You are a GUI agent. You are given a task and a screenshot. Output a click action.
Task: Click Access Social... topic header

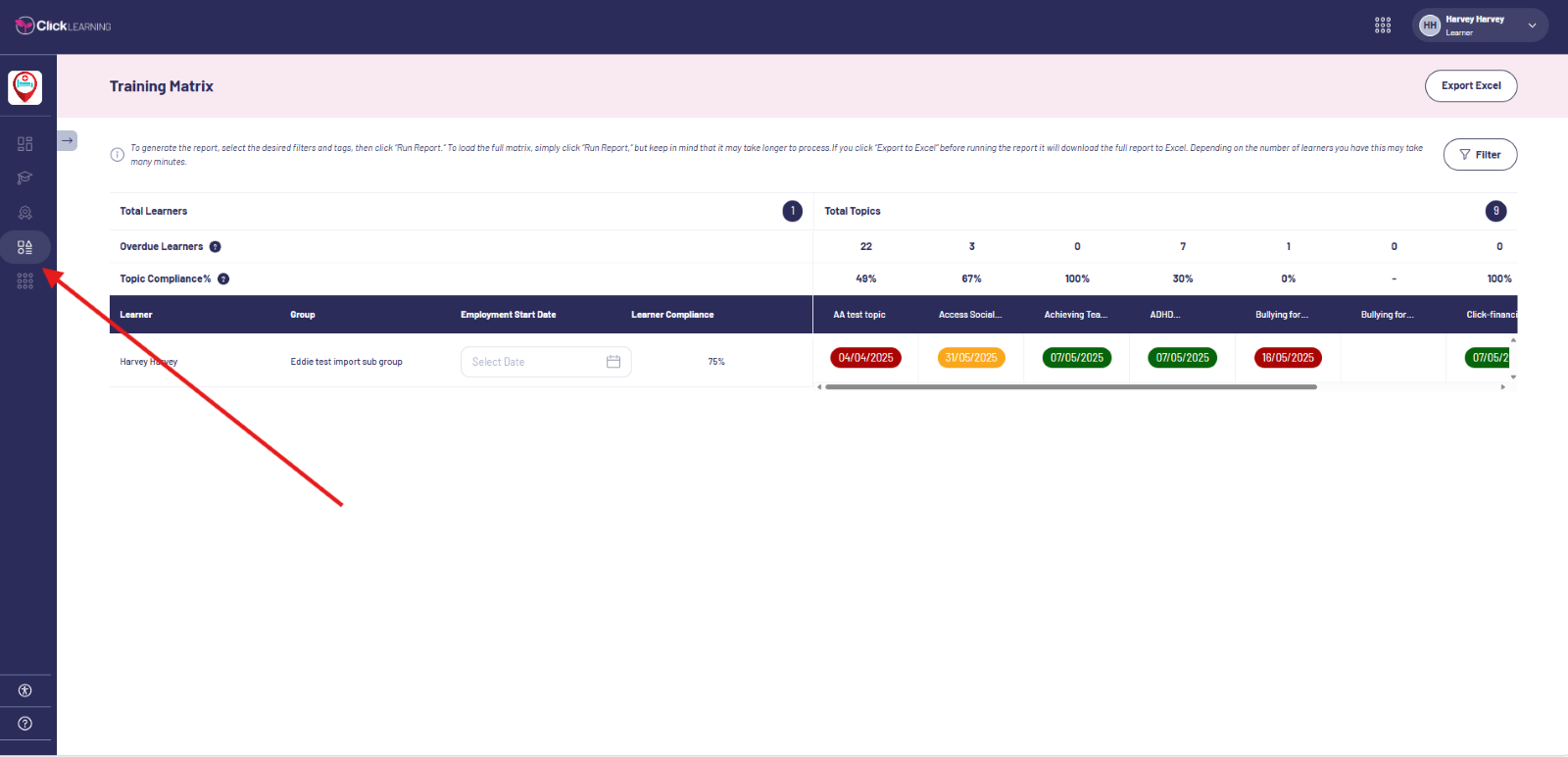(x=970, y=315)
